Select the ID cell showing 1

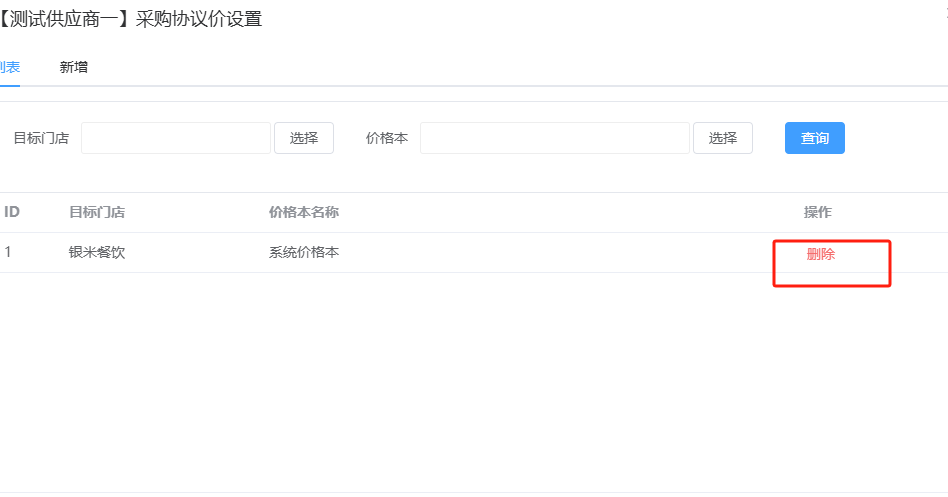pyautogui.click(x=8, y=252)
